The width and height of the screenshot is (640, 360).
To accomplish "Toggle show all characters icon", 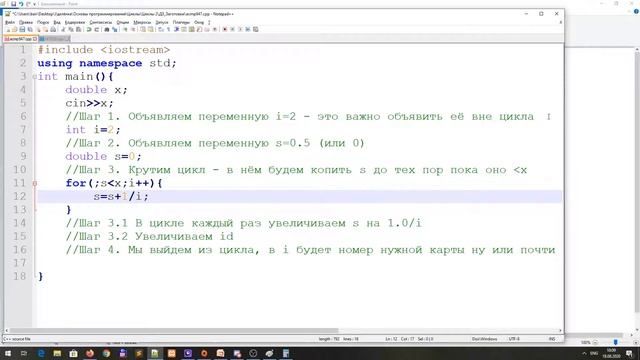I will (x=169, y=29).
